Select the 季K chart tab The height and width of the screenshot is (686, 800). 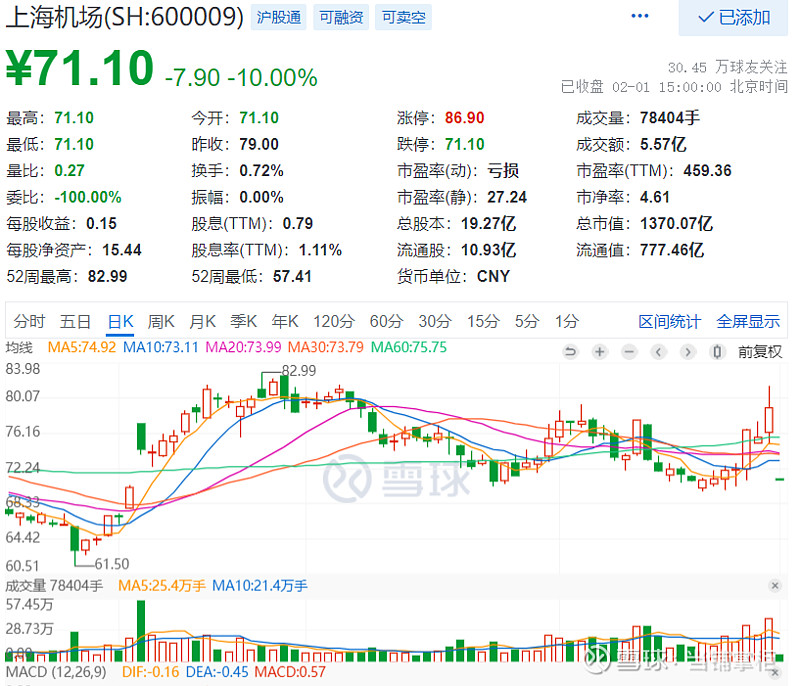(x=243, y=321)
